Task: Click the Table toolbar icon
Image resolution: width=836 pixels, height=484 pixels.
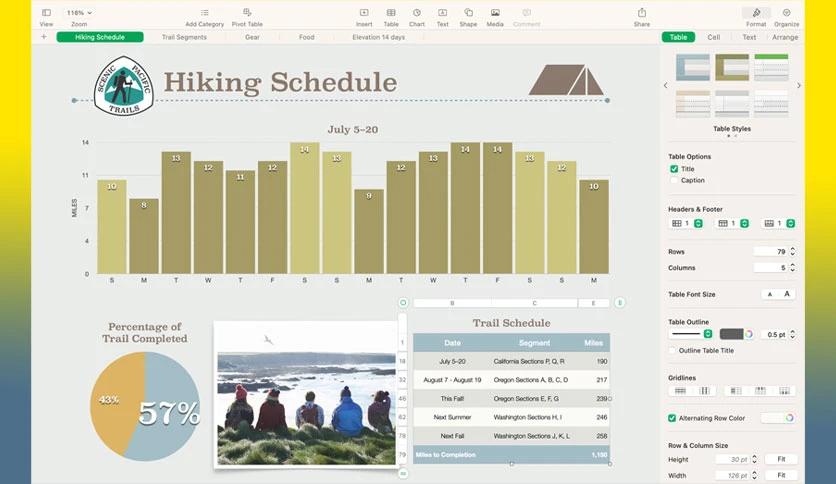Action: pyautogui.click(x=391, y=13)
